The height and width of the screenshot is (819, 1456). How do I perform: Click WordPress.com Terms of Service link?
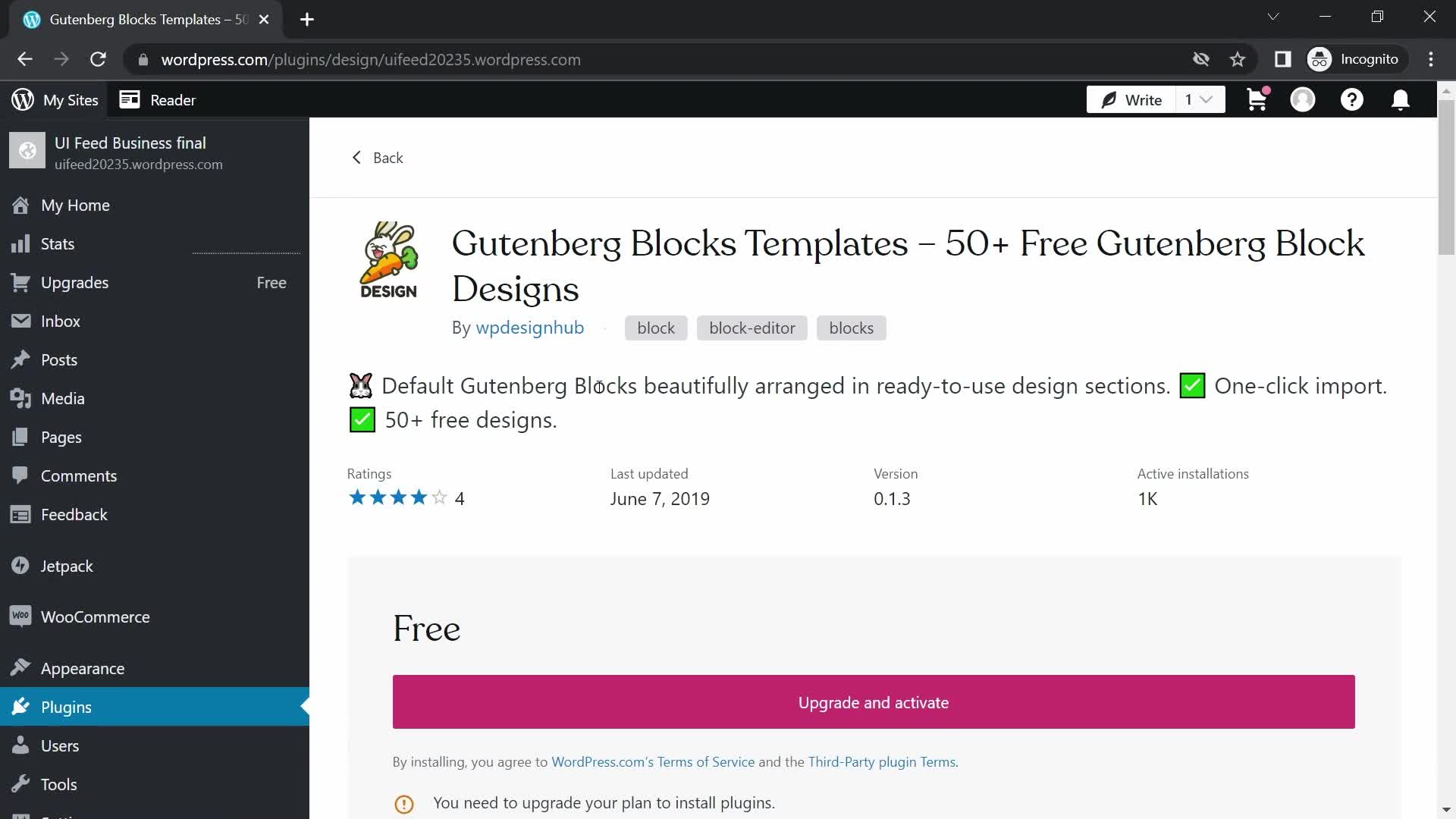click(x=653, y=762)
